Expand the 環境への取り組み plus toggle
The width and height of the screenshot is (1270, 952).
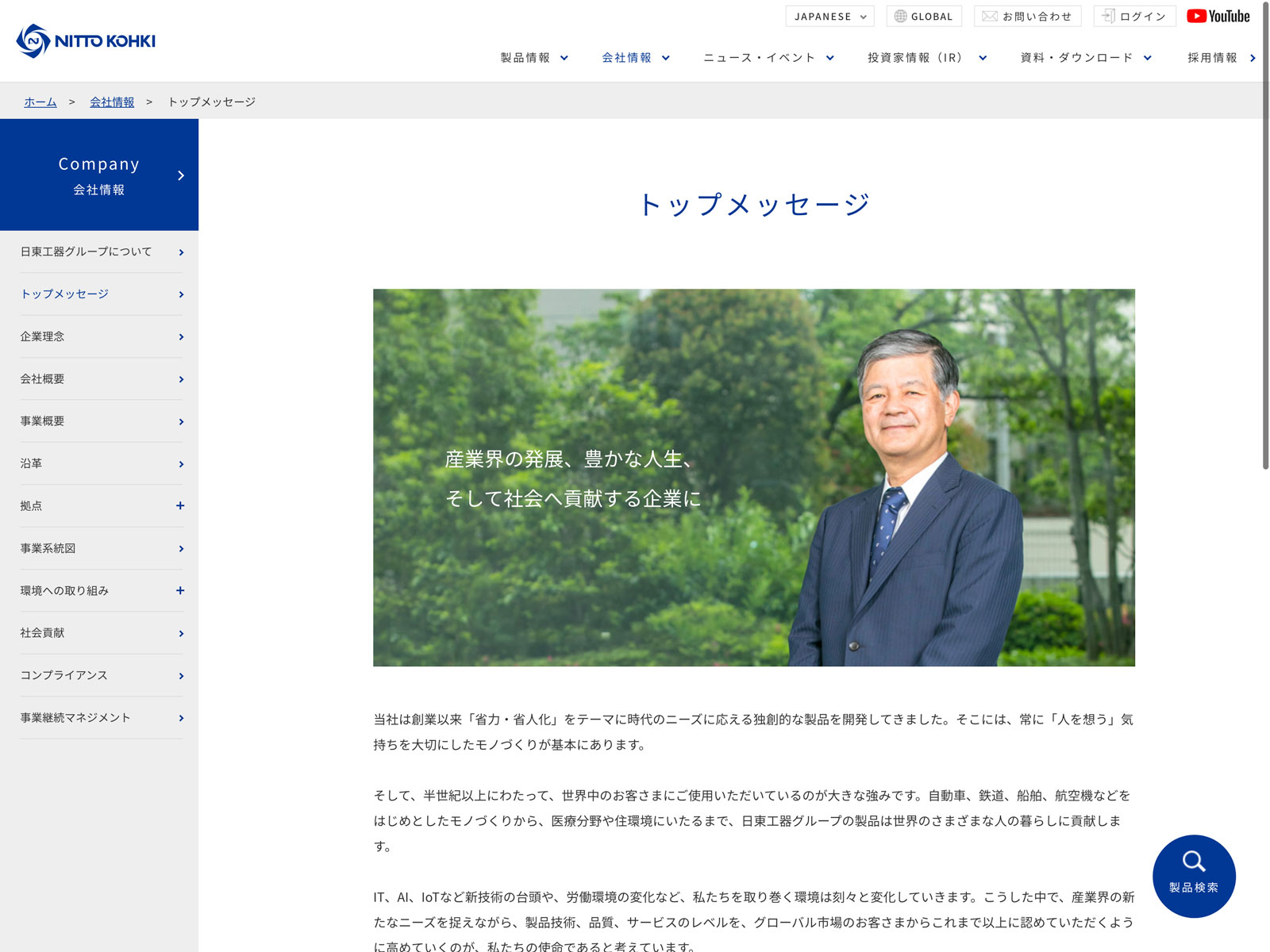[x=180, y=591]
